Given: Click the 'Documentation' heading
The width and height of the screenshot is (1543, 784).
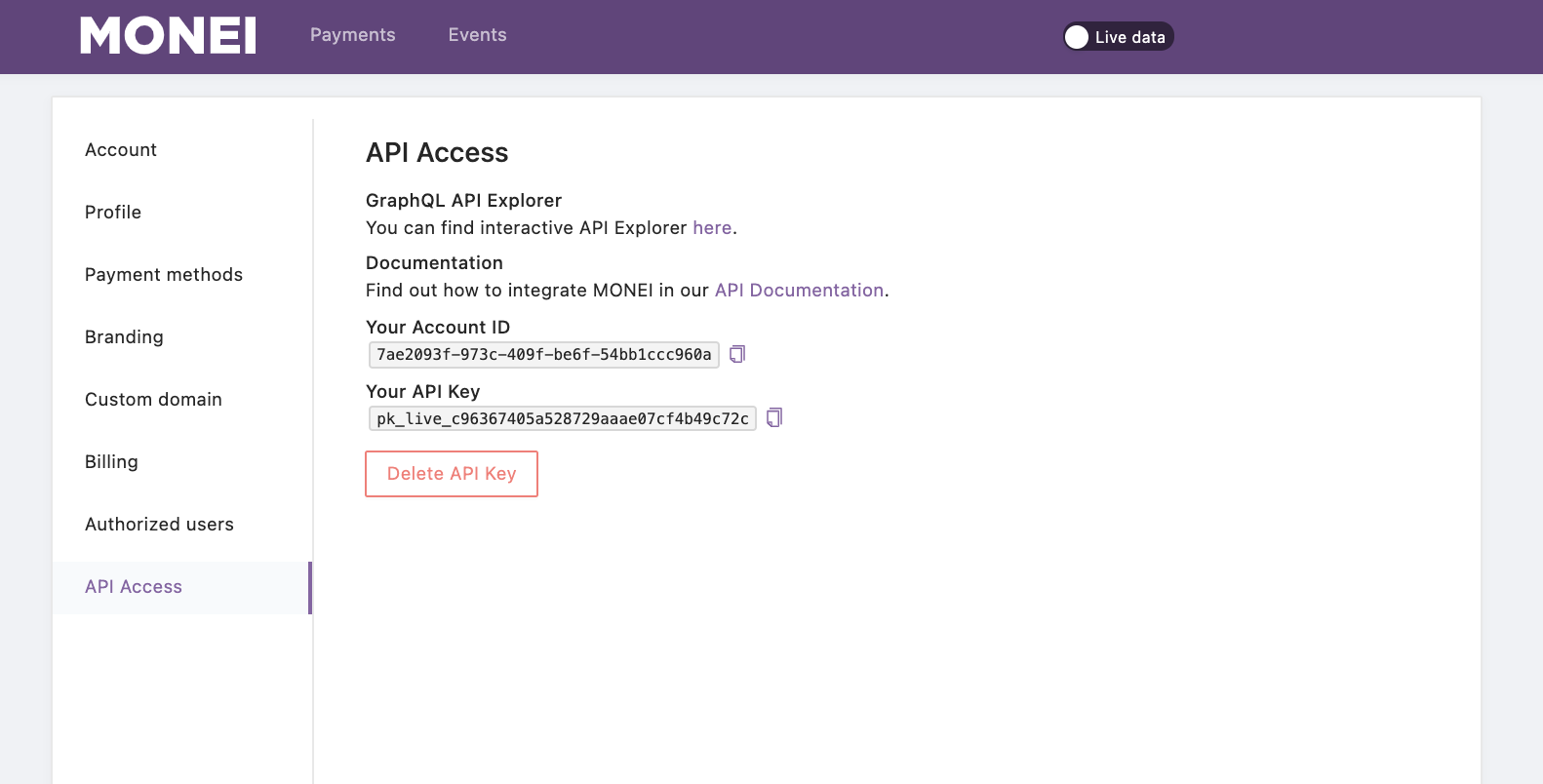Looking at the screenshot, I should pyautogui.click(x=434, y=263).
